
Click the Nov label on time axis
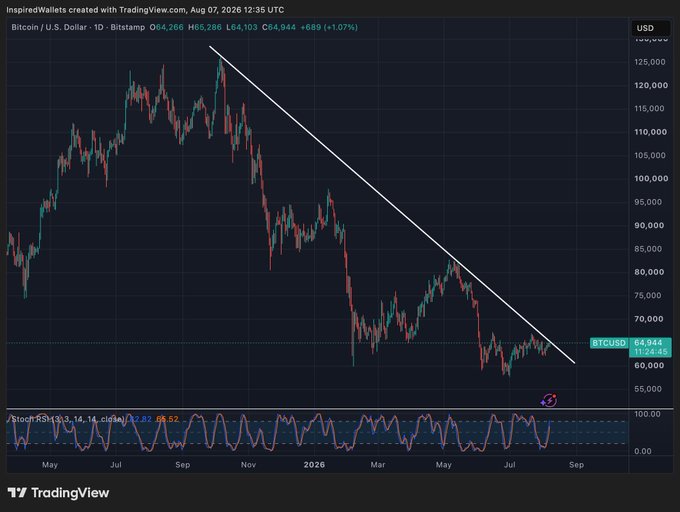pyautogui.click(x=248, y=465)
